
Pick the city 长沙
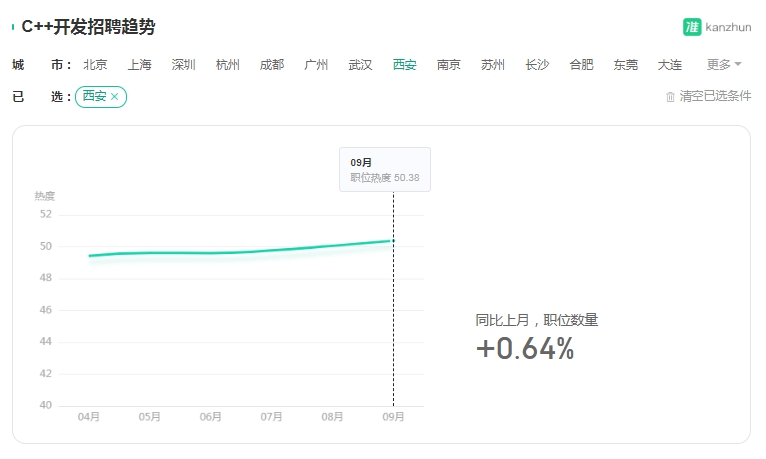coord(537,64)
